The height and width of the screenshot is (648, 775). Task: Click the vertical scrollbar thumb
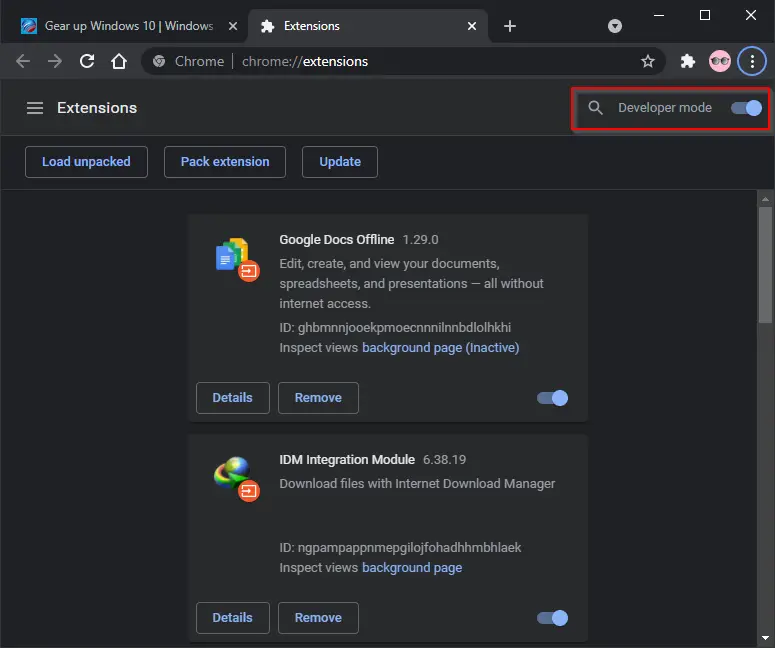[x=765, y=265]
